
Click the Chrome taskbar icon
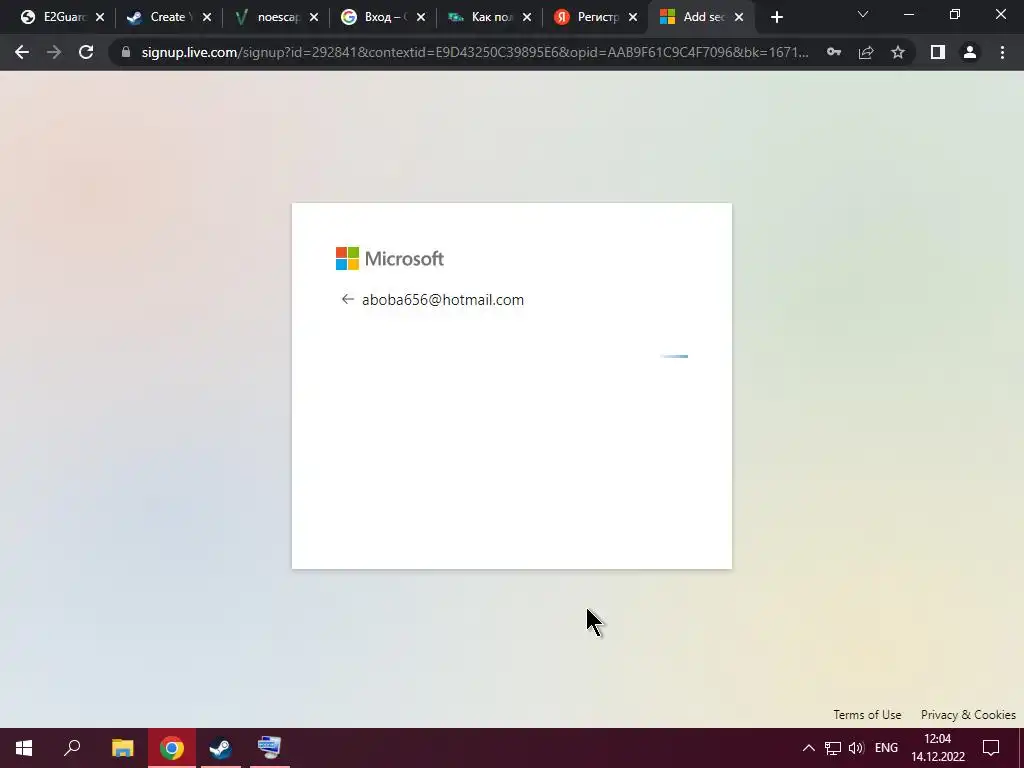pos(172,748)
